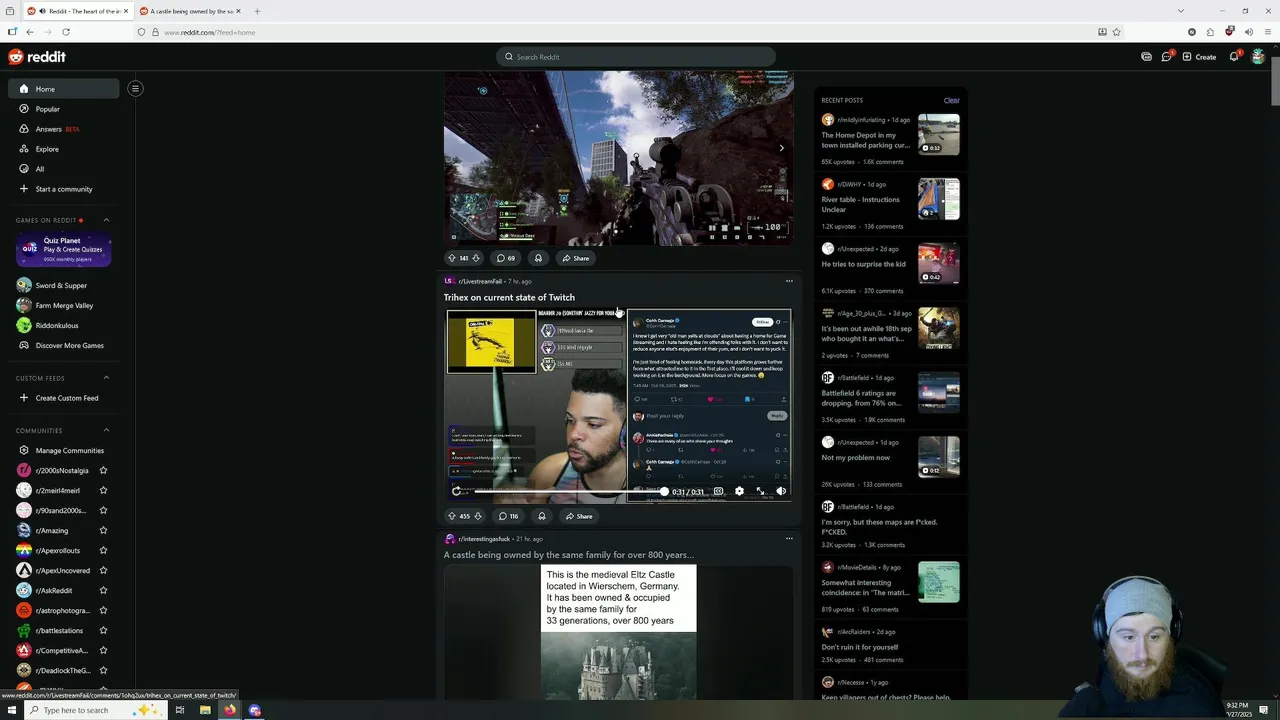Give award to Trihex post
Image resolution: width=1280 pixels, height=720 pixels.
pos(541,516)
